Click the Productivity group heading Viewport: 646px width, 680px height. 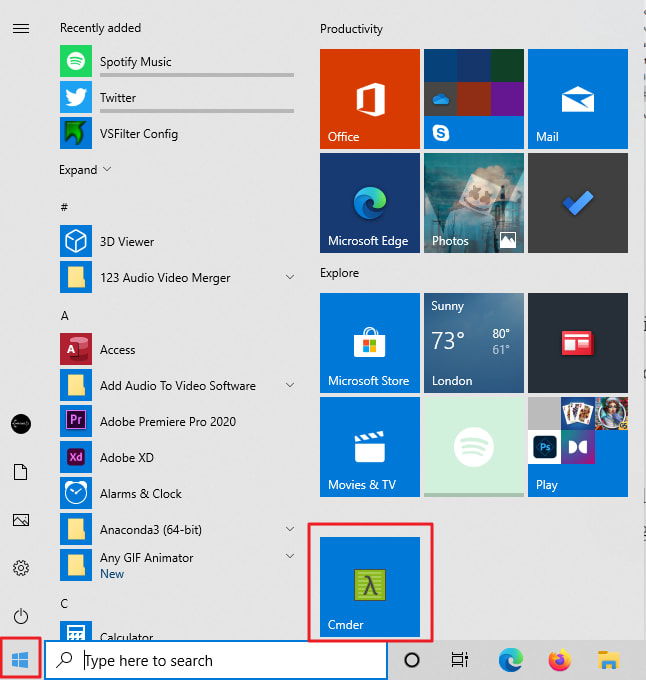(351, 29)
